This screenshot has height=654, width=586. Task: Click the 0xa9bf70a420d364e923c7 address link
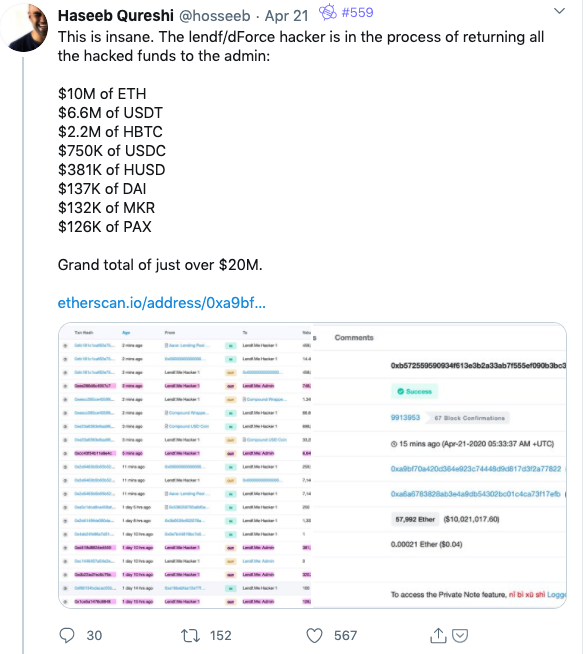pos(476,469)
